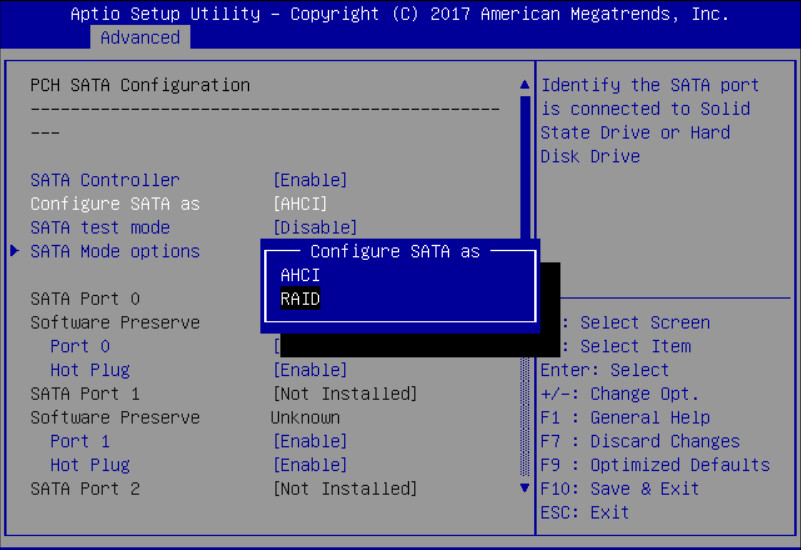
Task: Click F10 Save & Exit hint
Action: (x=620, y=489)
